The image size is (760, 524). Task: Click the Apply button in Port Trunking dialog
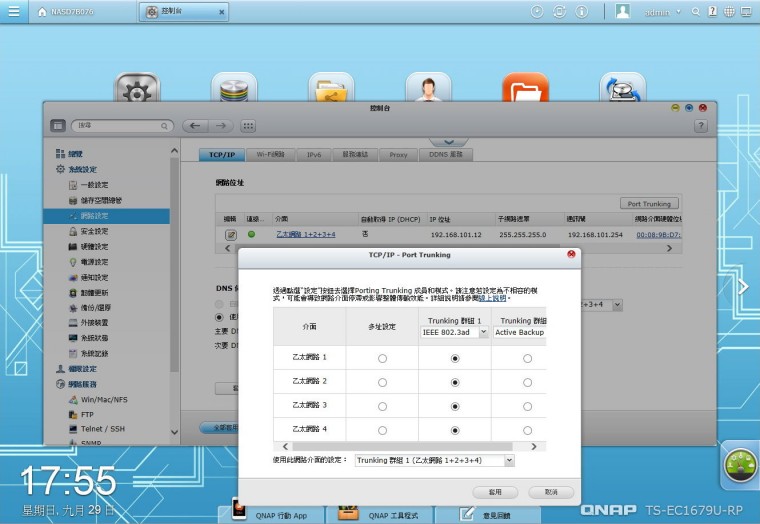click(494, 492)
